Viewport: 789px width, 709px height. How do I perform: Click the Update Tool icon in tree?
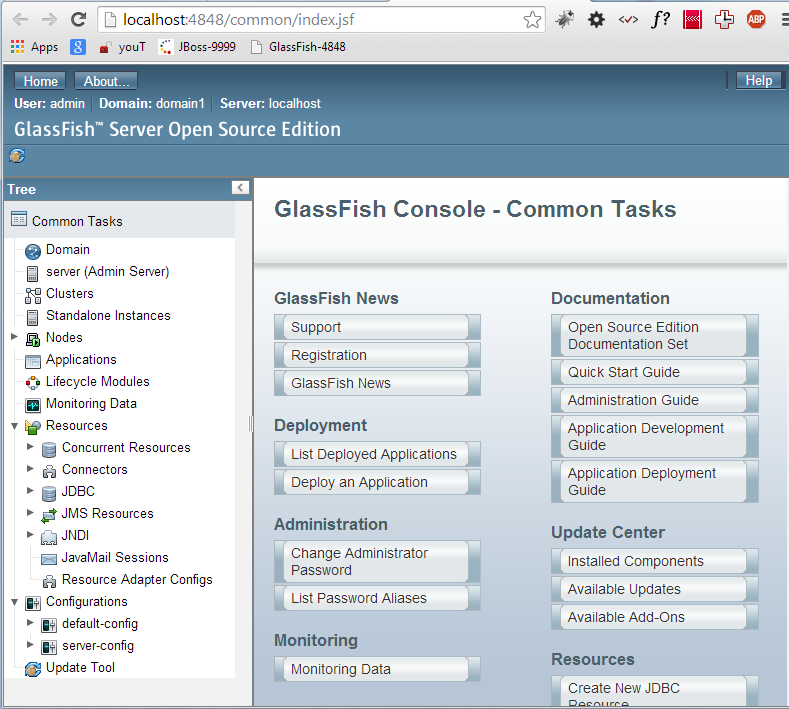point(33,669)
